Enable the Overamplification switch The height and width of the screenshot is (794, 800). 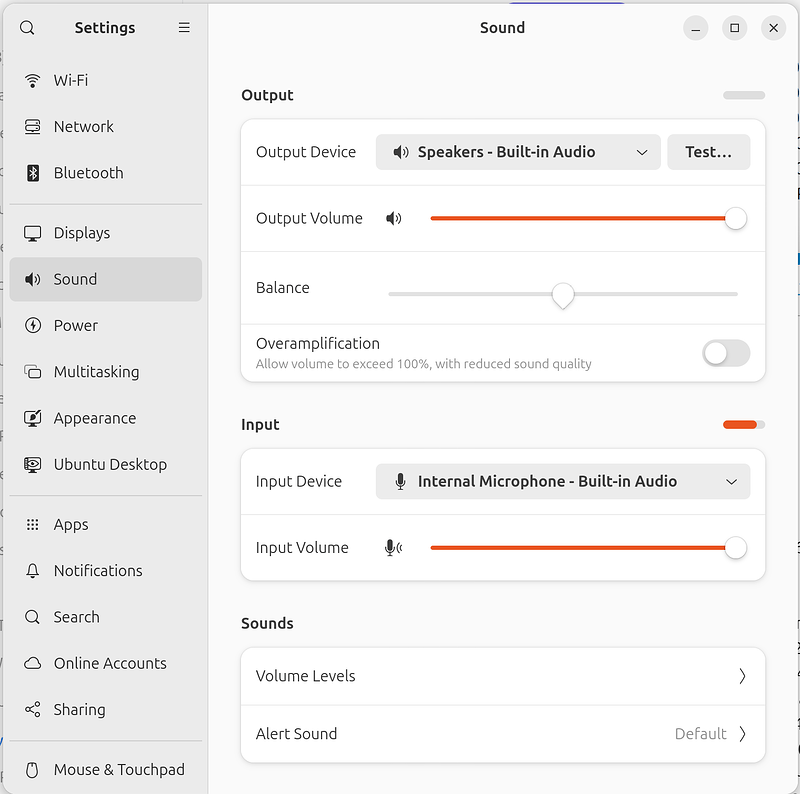[726, 353]
